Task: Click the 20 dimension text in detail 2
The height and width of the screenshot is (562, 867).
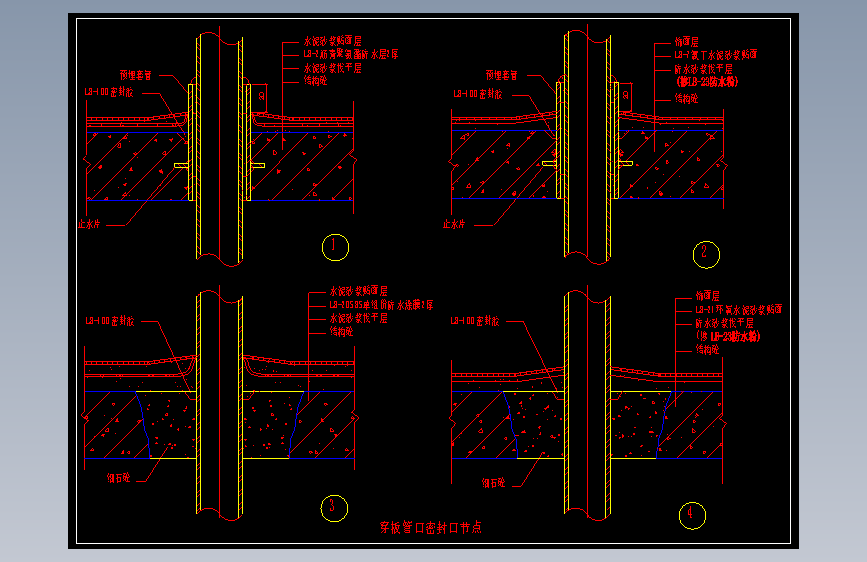Action: click(x=625, y=95)
